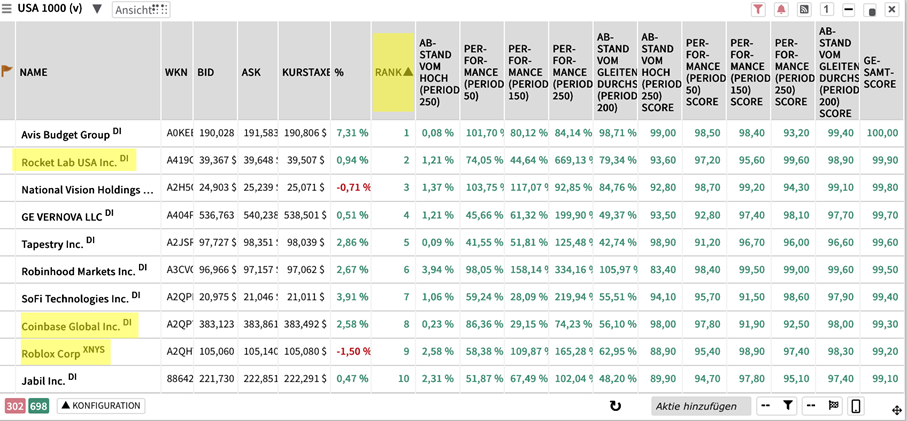The height and width of the screenshot is (421, 907).
Task: Sort by the WKN column header
Action: 177,72
